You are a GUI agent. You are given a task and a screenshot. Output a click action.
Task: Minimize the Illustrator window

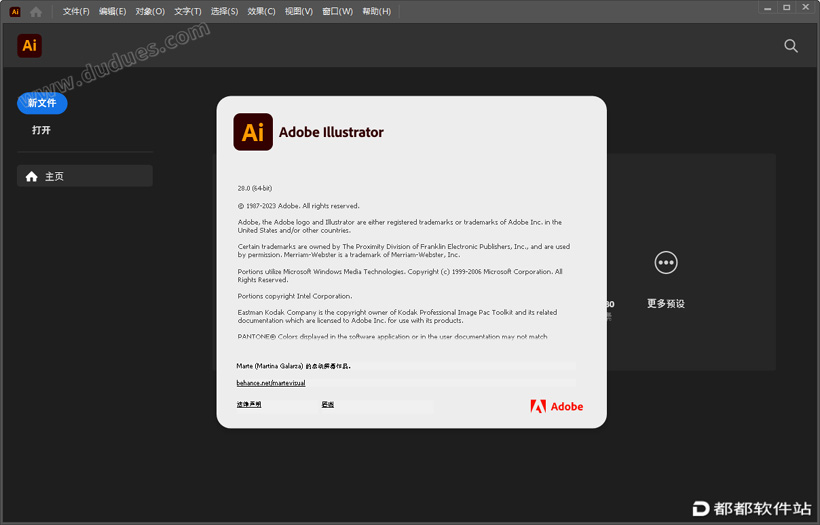click(x=768, y=7)
